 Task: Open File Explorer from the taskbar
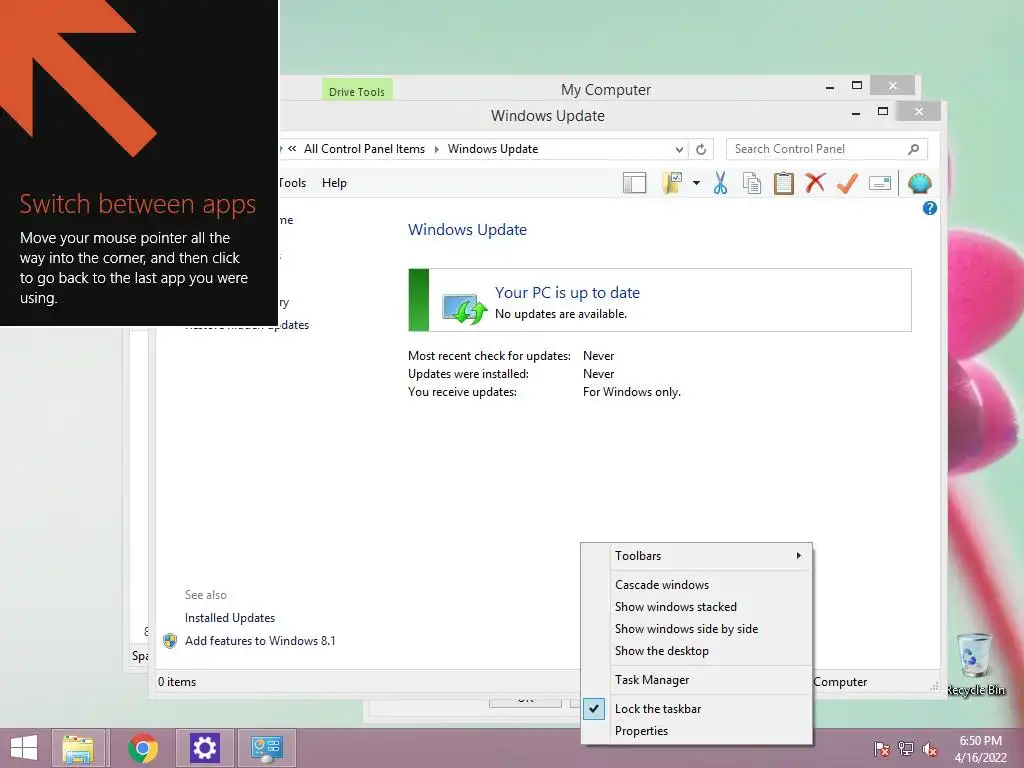click(x=78, y=748)
